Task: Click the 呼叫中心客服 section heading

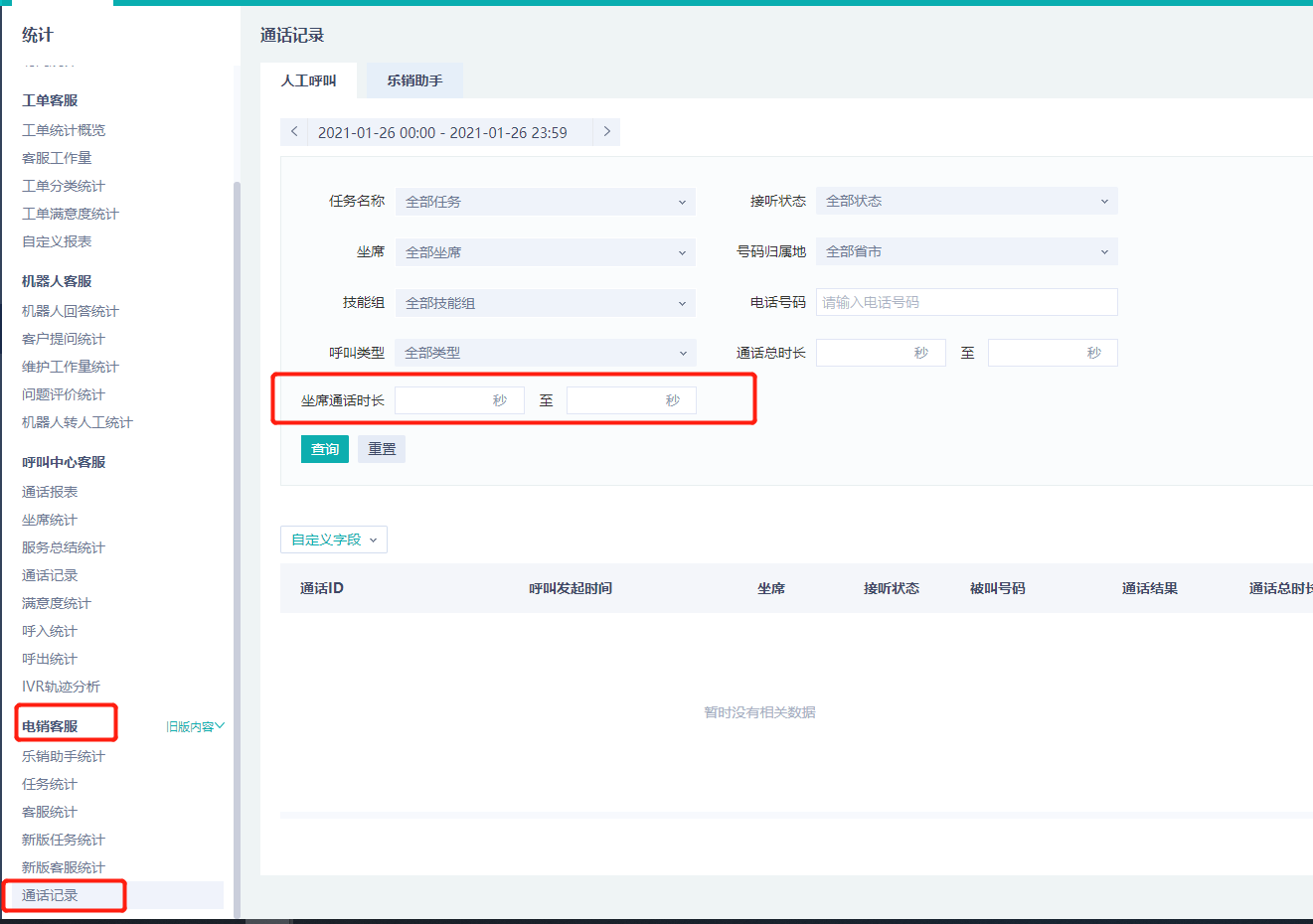Action: (64, 462)
